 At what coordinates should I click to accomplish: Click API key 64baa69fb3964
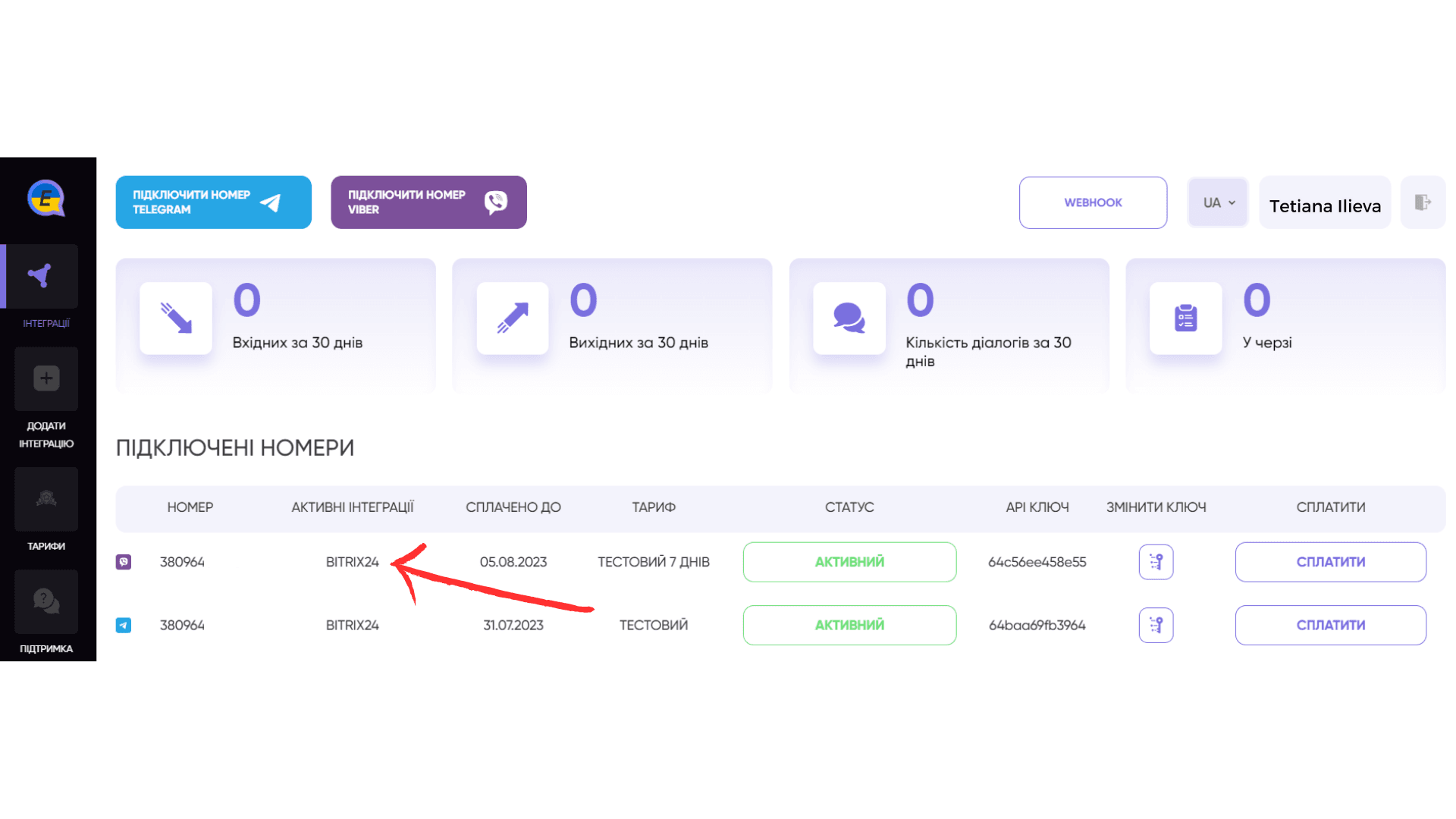tap(1037, 625)
